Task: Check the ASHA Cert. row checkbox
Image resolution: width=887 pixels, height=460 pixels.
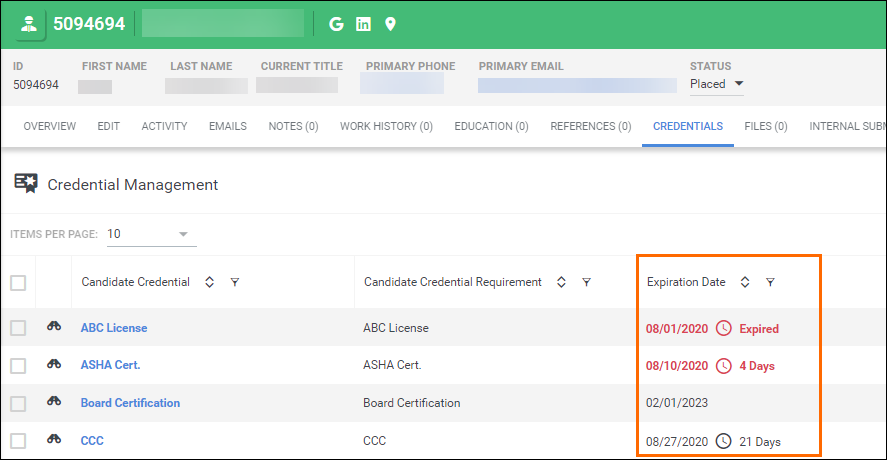Action: (x=18, y=366)
